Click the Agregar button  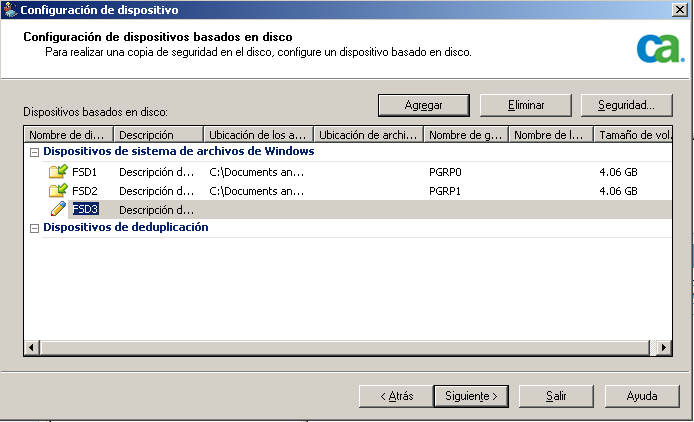(424, 105)
